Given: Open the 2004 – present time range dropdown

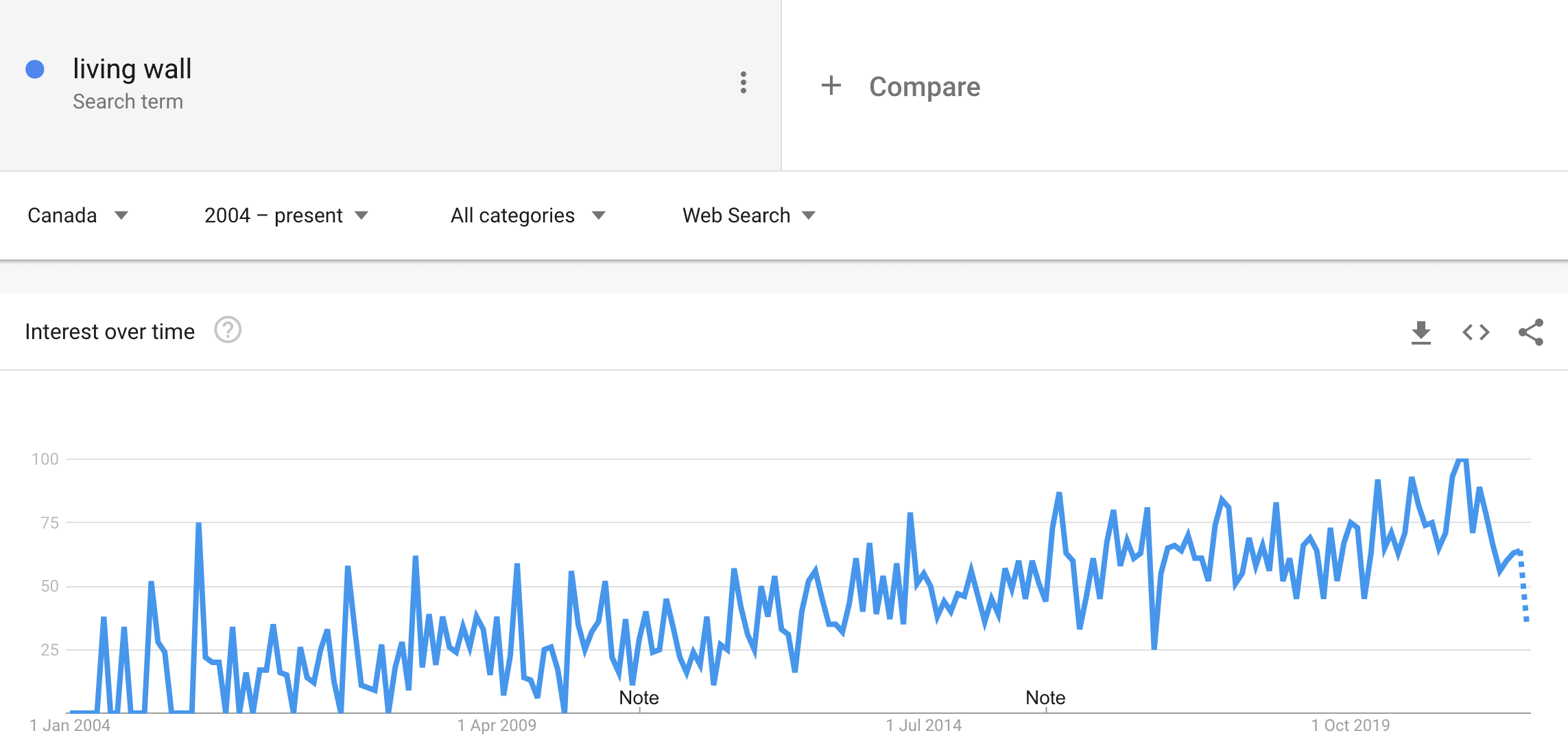Looking at the screenshot, I should (286, 216).
